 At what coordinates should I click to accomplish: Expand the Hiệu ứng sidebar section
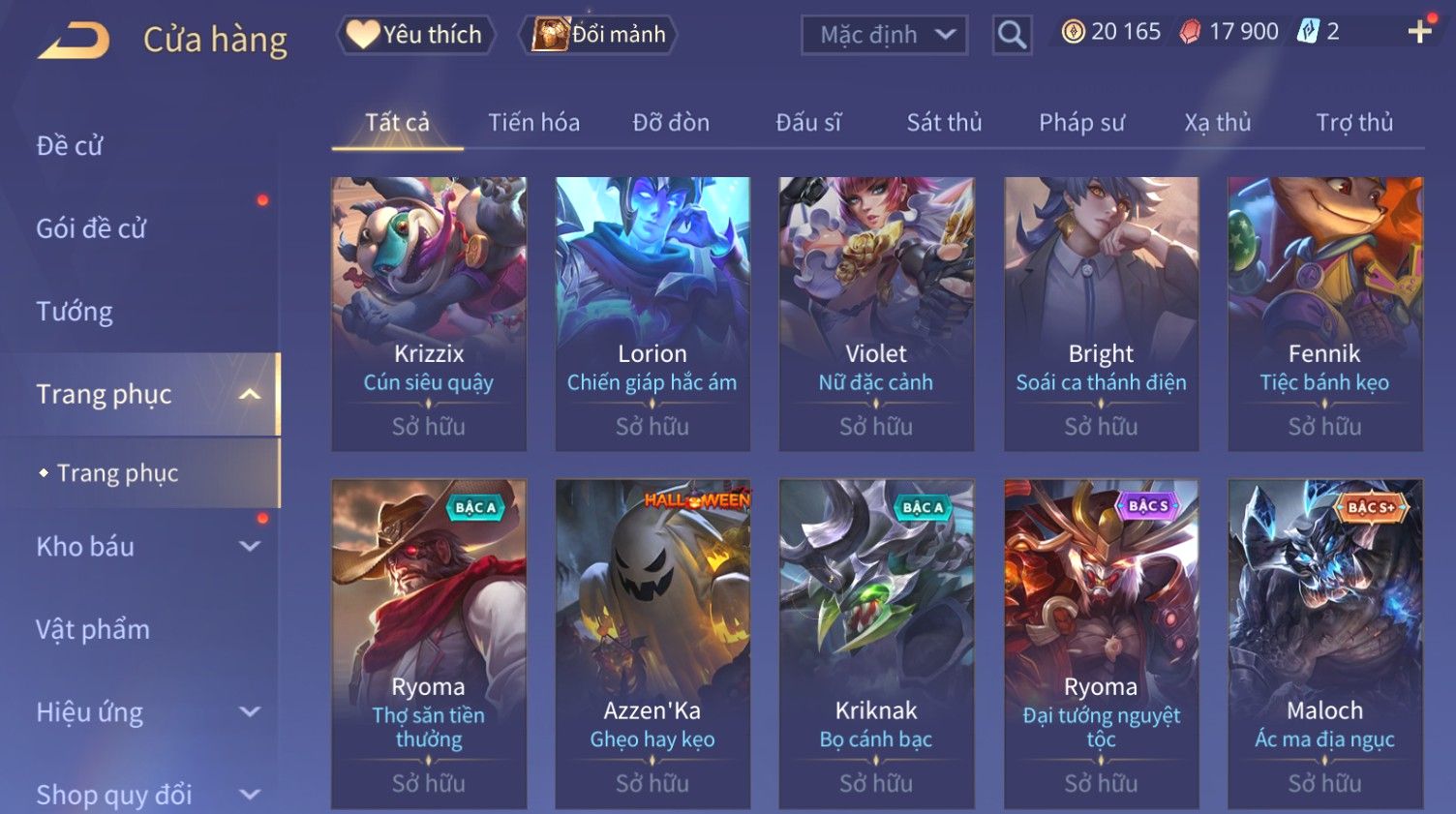(x=250, y=712)
